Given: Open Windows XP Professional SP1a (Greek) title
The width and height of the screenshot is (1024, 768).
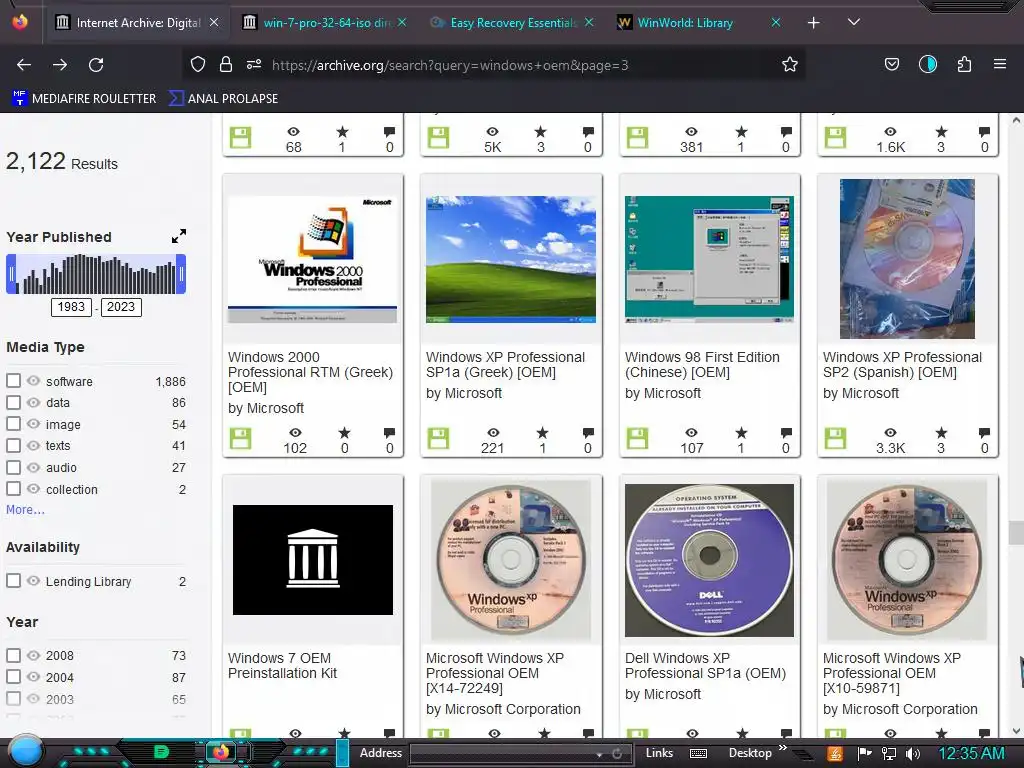Looking at the screenshot, I should click(x=505, y=364).
